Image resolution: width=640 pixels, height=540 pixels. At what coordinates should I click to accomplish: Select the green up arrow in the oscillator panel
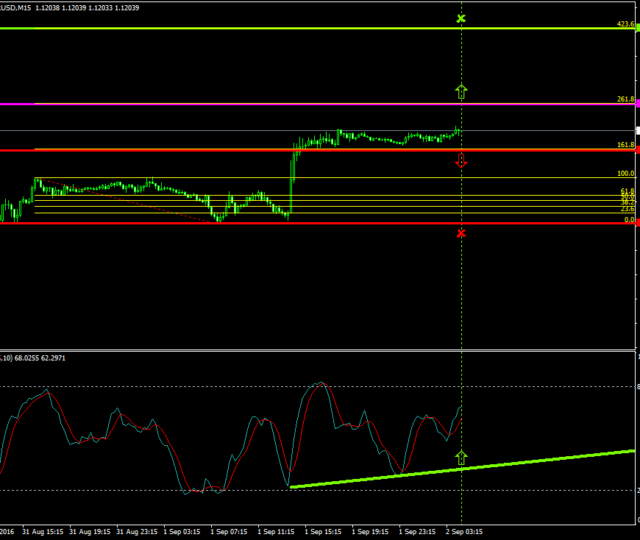461,458
